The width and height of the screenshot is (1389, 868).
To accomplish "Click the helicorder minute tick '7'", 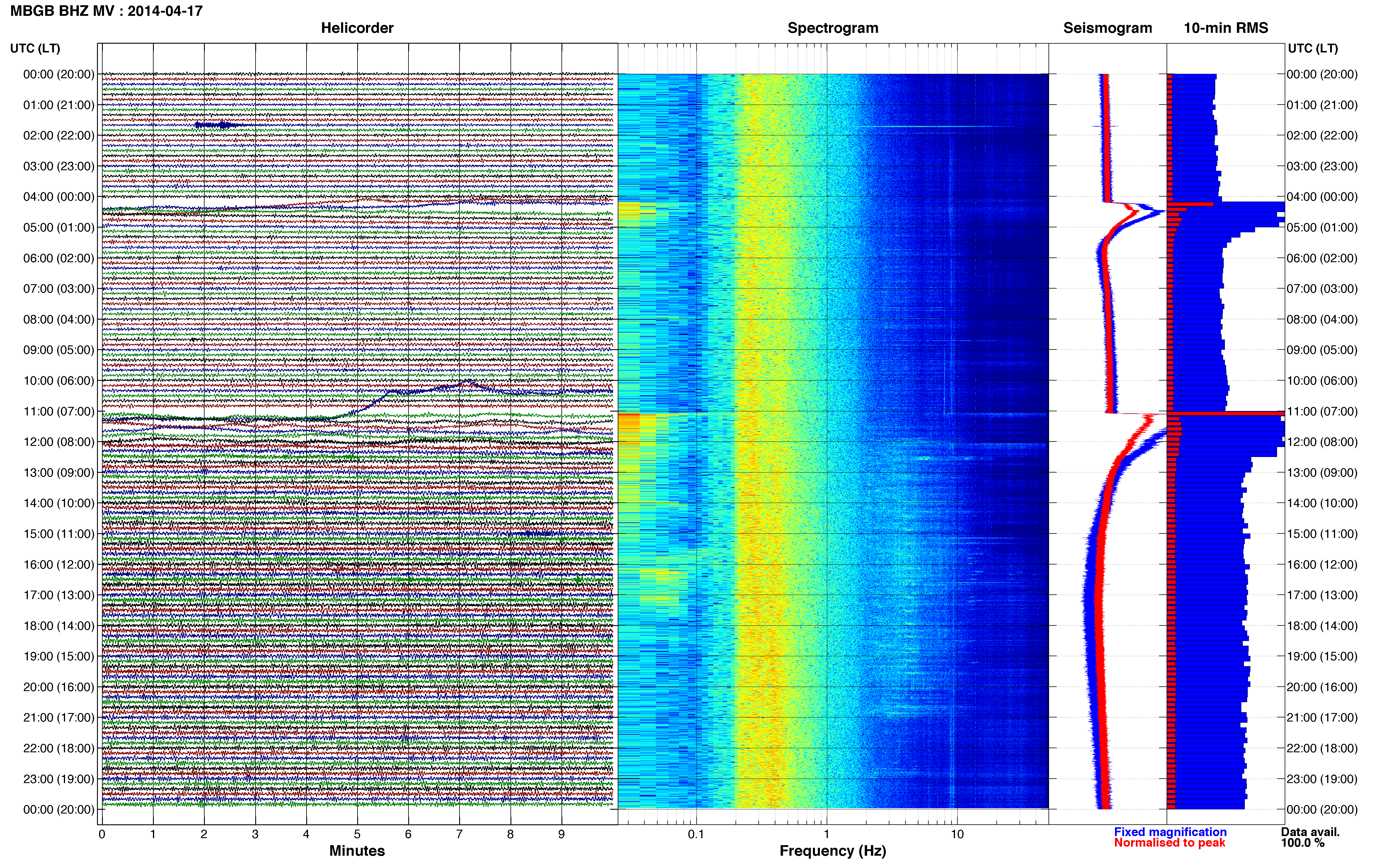I will (x=459, y=835).
